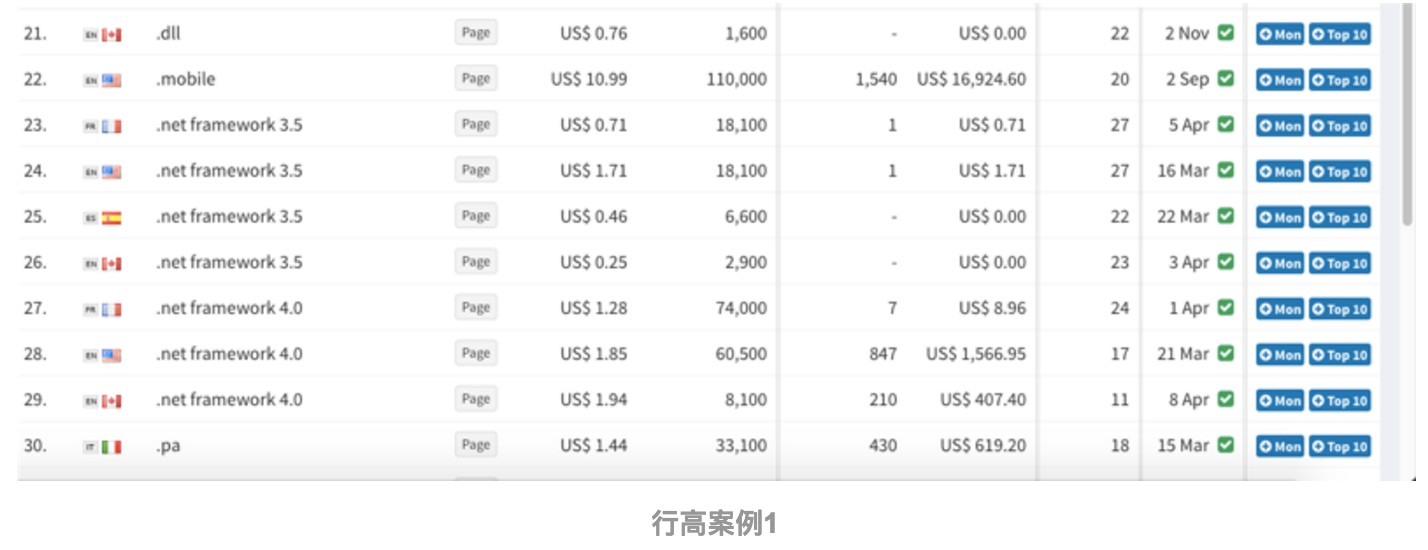Screen dimensions: 1428x550
Task: Click Mon button in row 28
Action: click(x=1280, y=355)
